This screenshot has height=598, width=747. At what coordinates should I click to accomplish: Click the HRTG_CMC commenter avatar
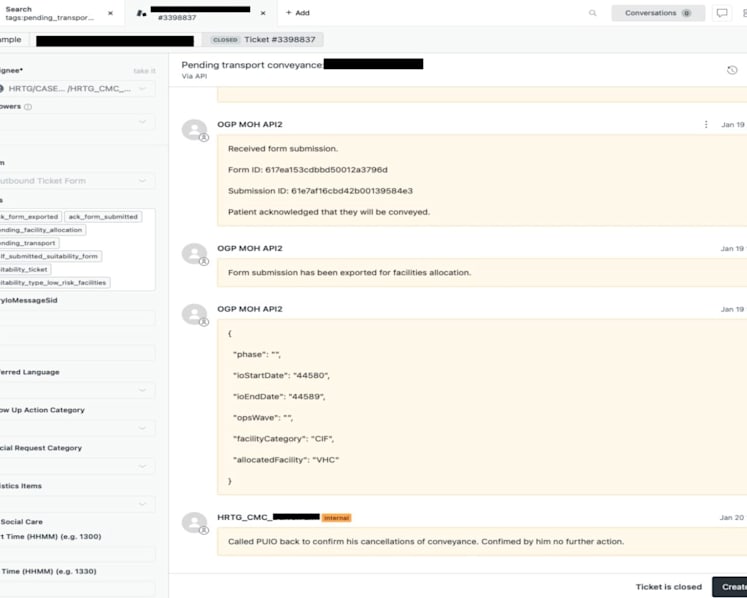pos(194,523)
